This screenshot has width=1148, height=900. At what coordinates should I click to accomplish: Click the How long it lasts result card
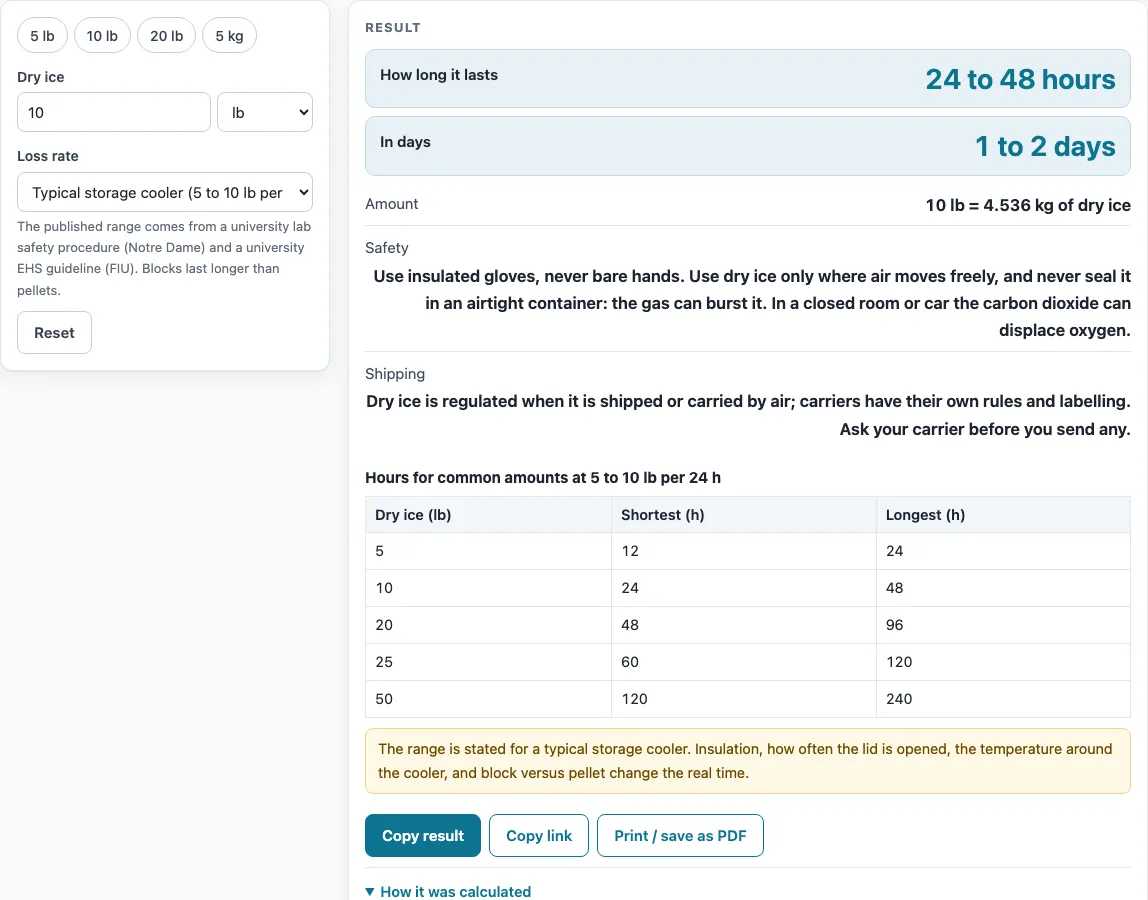tap(748, 78)
